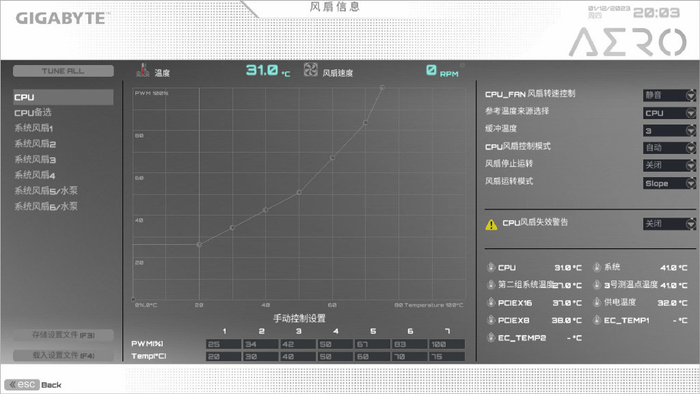This screenshot has width=700, height=394.
Task: Click the fan curve point at 60°C
Action: (x=332, y=158)
